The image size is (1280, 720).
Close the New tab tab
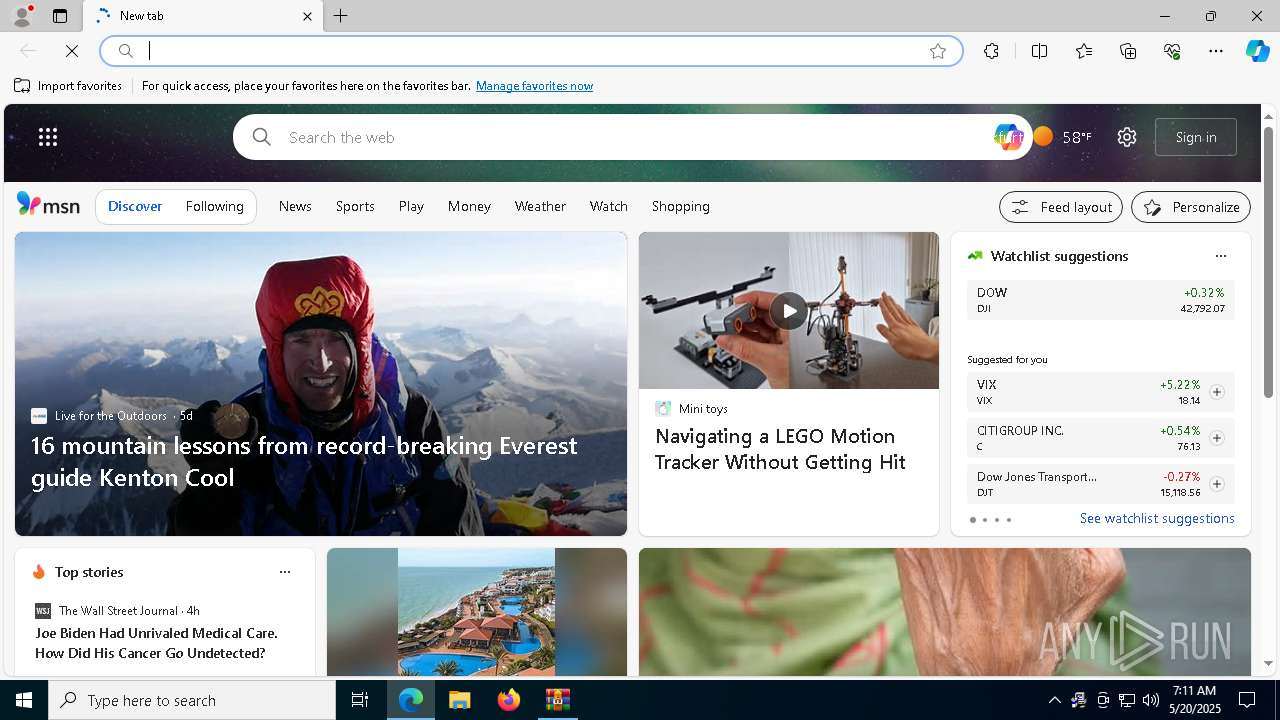(x=307, y=16)
